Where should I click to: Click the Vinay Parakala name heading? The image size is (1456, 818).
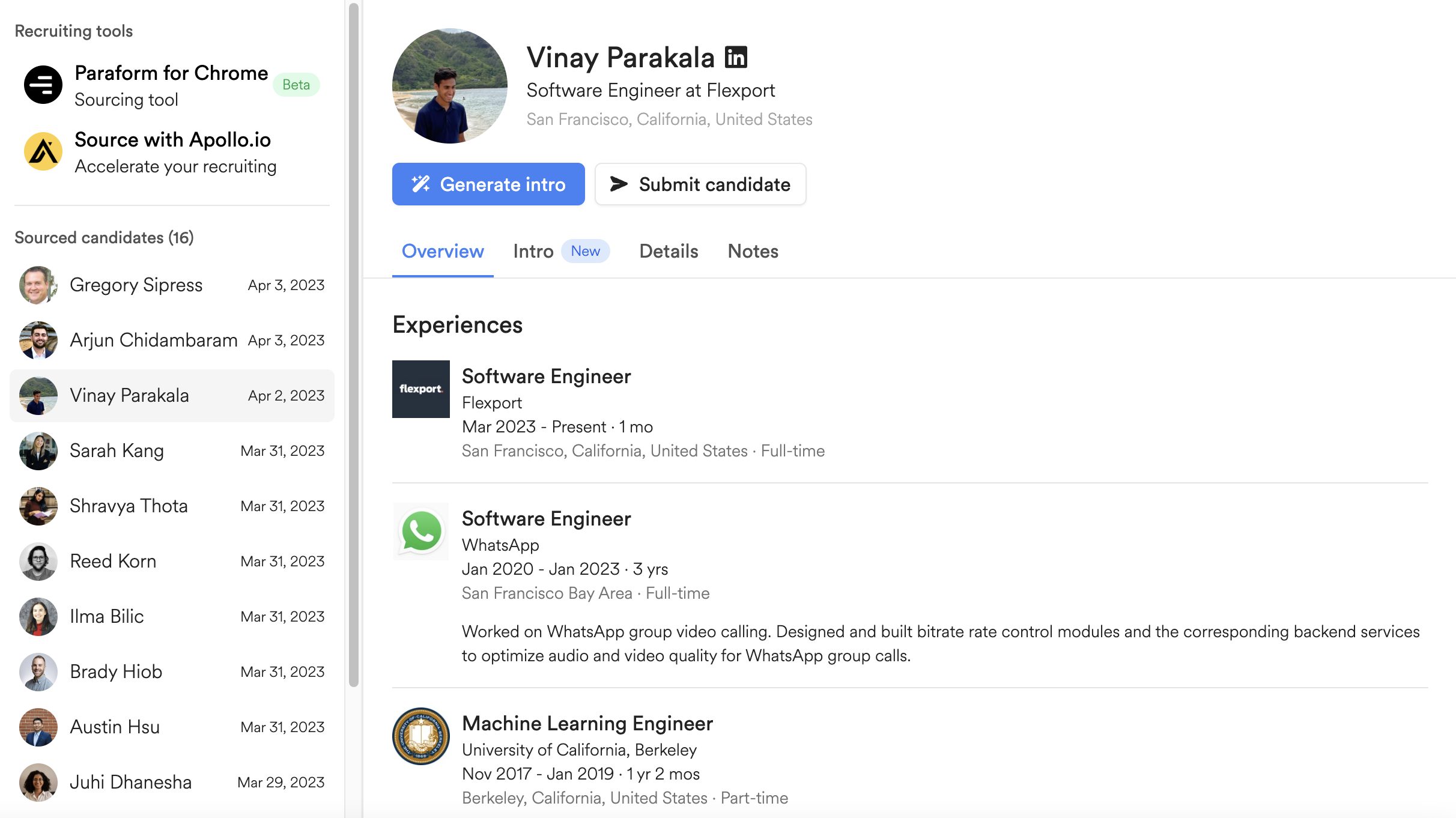(620, 58)
